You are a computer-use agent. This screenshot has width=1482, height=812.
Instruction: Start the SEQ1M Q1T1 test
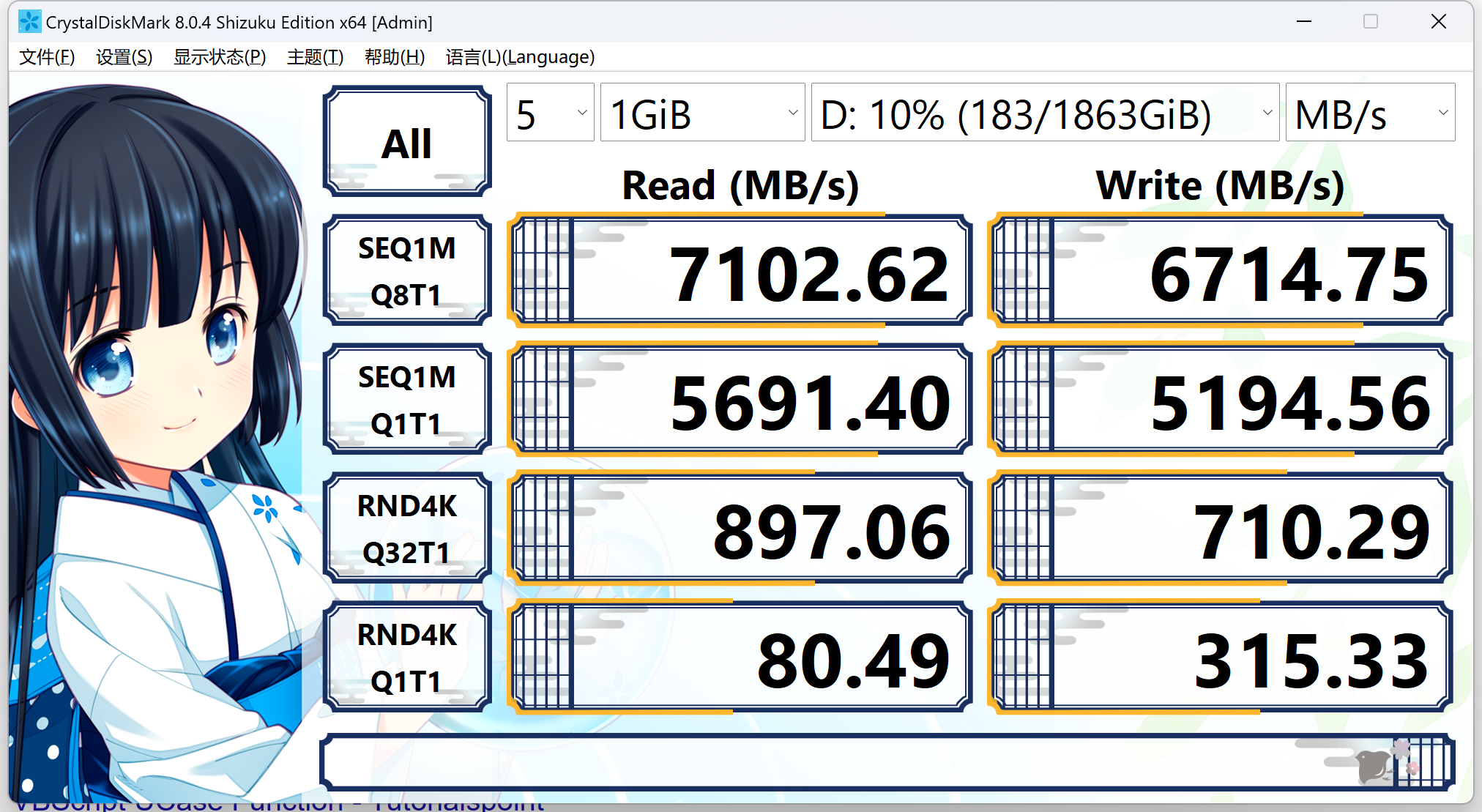click(x=407, y=400)
